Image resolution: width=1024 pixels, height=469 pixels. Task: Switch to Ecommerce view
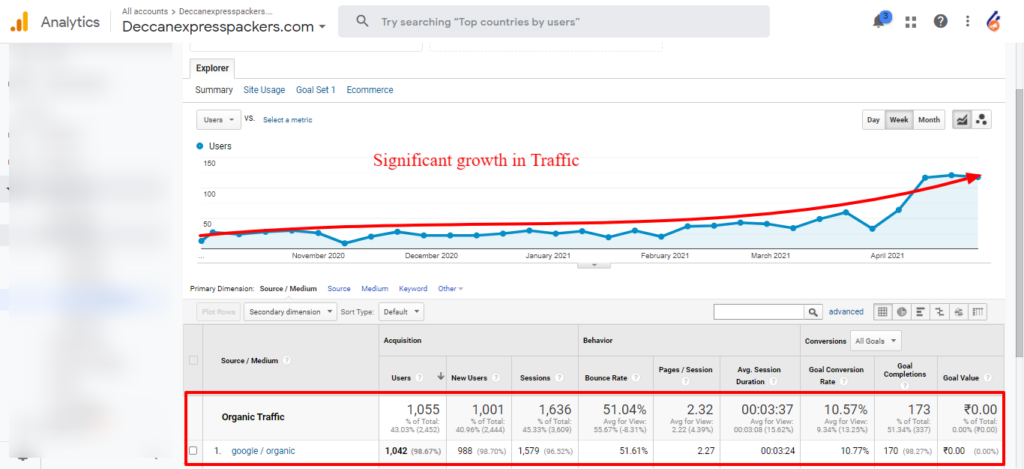[x=370, y=90]
